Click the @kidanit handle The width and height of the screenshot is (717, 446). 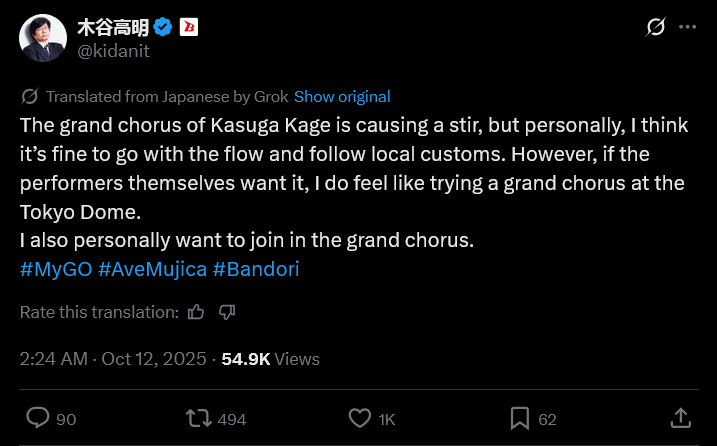point(113,51)
